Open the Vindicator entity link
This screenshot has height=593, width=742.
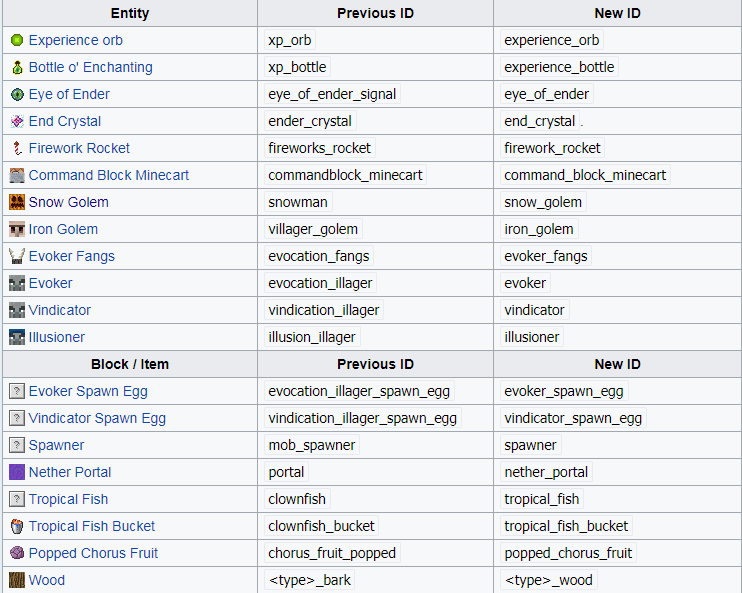[59, 310]
